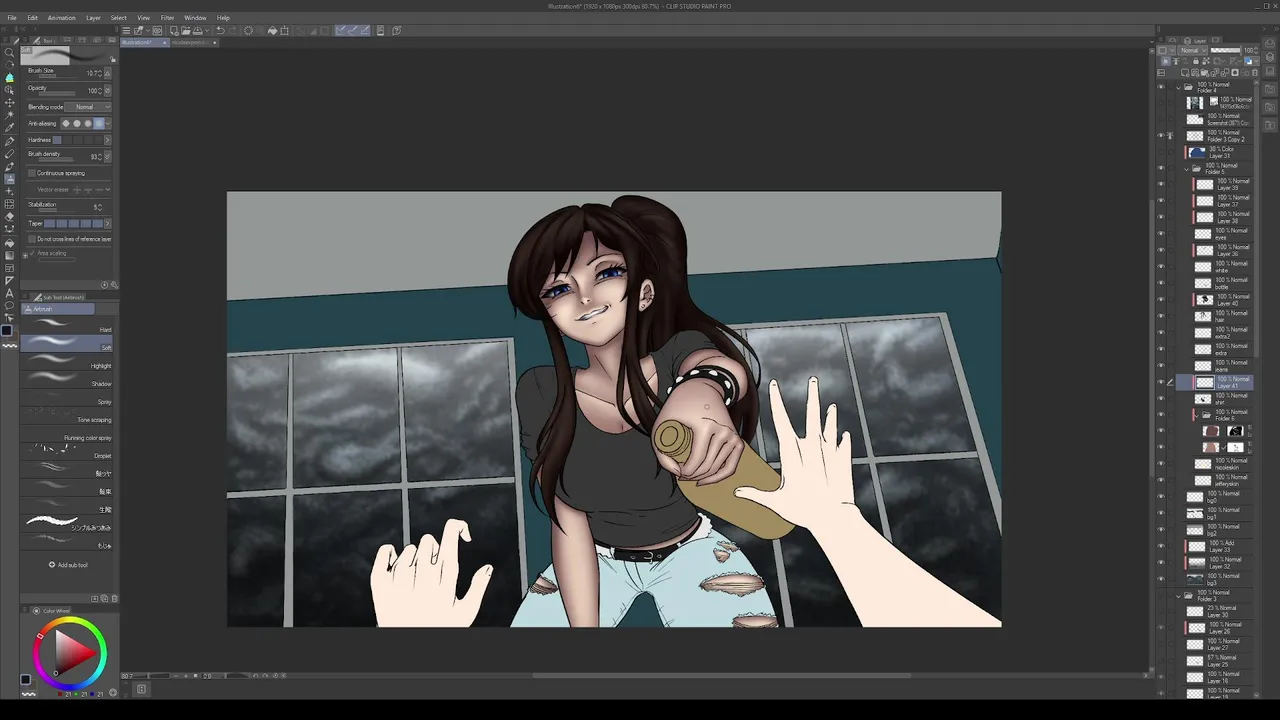Open the Layer menu

93,18
